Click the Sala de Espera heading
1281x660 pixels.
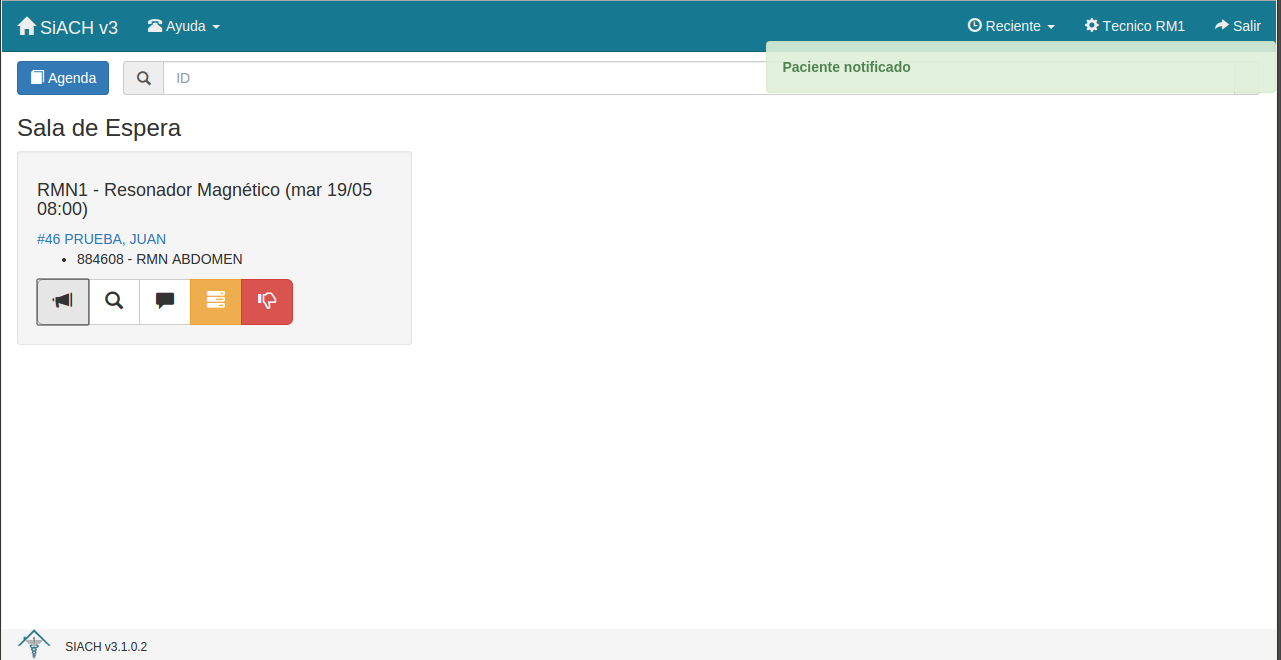99,128
